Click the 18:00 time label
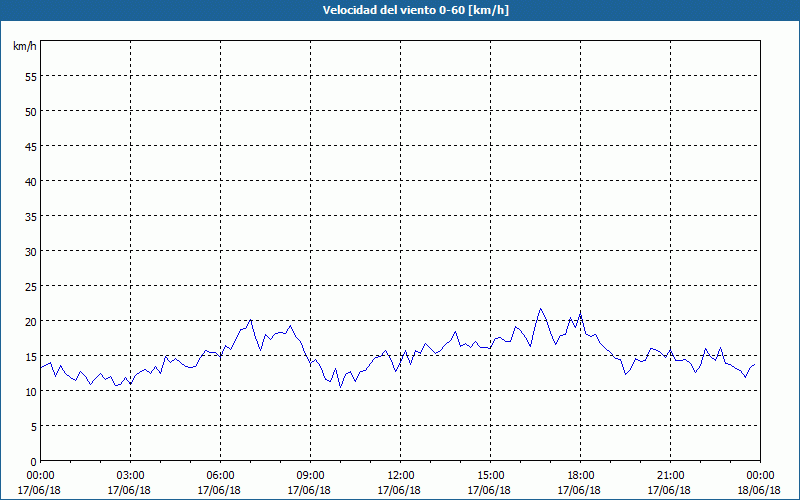 [x=580, y=476]
